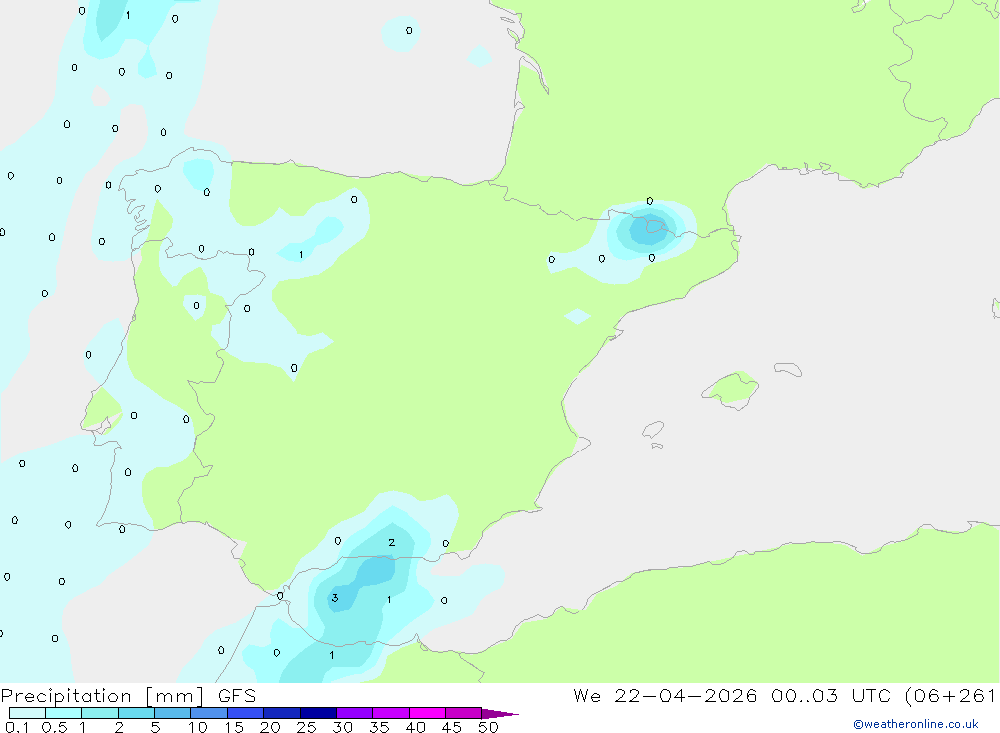Screen dimensions: 1000x733
Task: Select the 5–10 mm legend swatch
Action: click(x=172, y=713)
